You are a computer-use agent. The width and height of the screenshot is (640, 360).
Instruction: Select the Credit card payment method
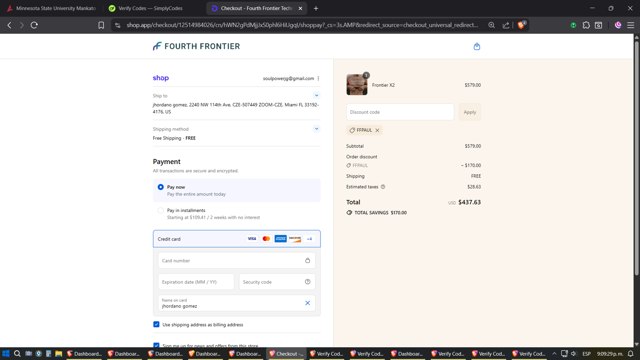tap(237, 239)
